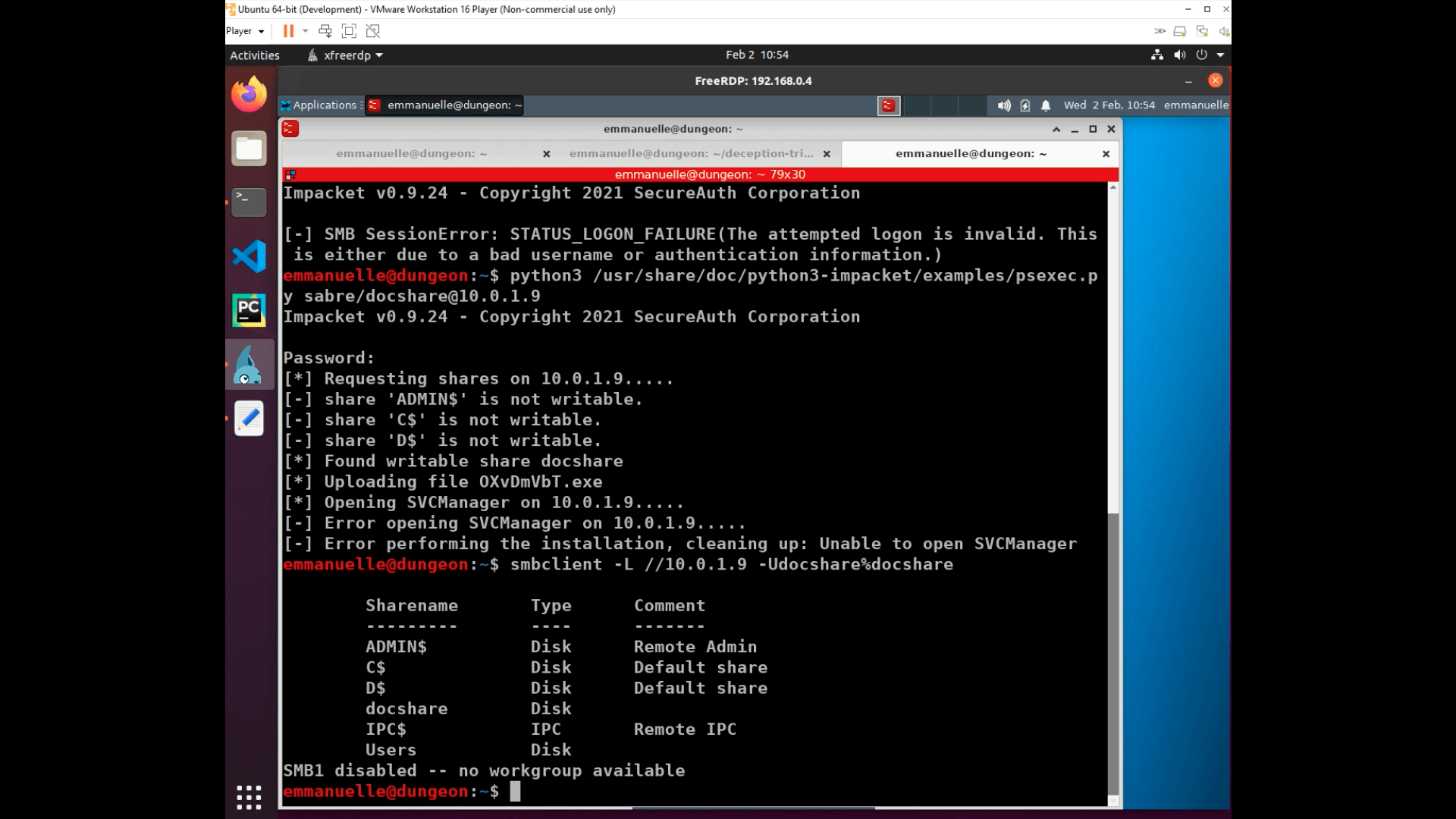The image size is (1456, 819).
Task: Pause the virtual machine in VMware toolbar
Action: pyautogui.click(x=288, y=31)
